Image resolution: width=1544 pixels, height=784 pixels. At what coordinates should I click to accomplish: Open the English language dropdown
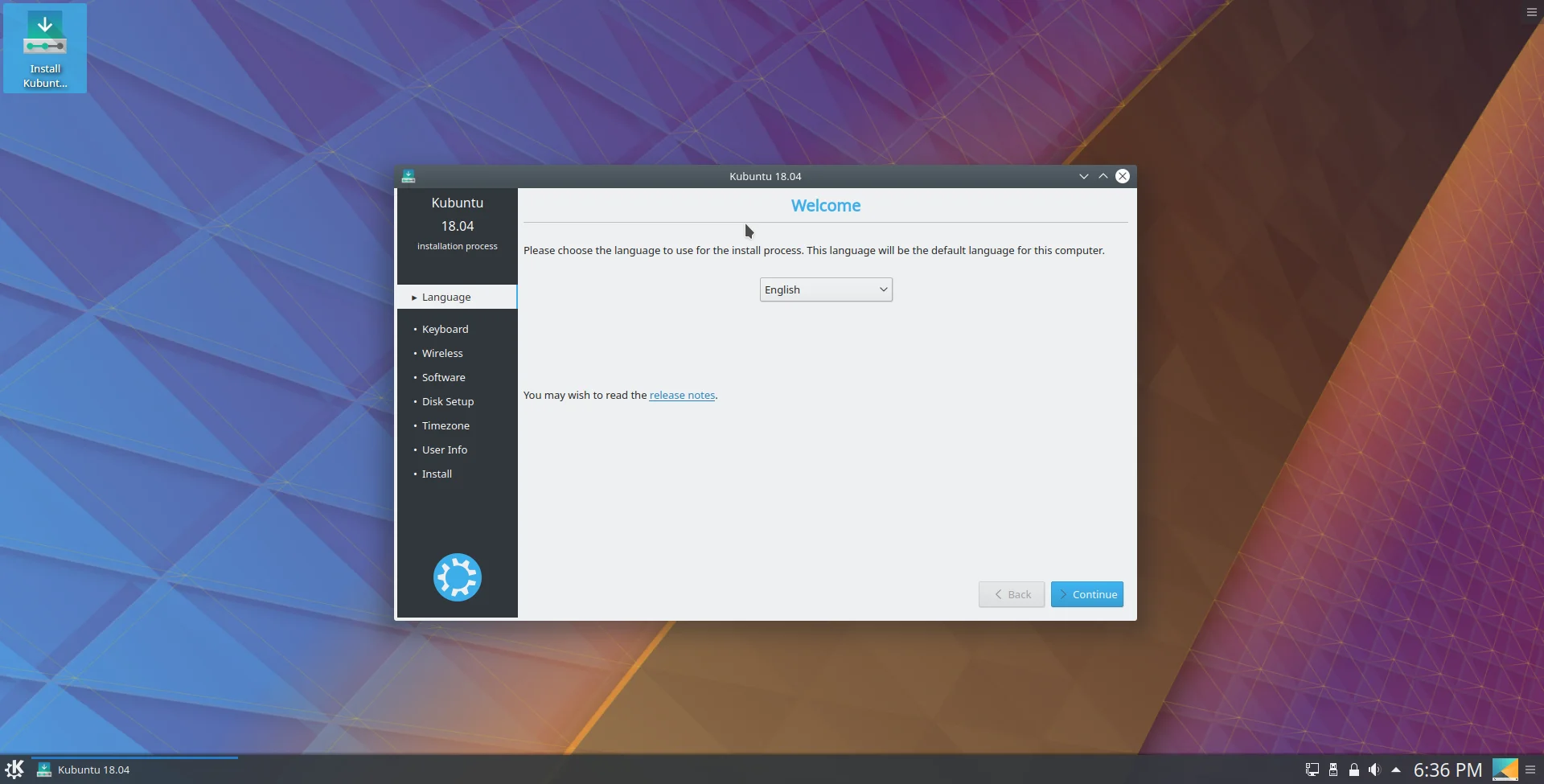tap(826, 289)
